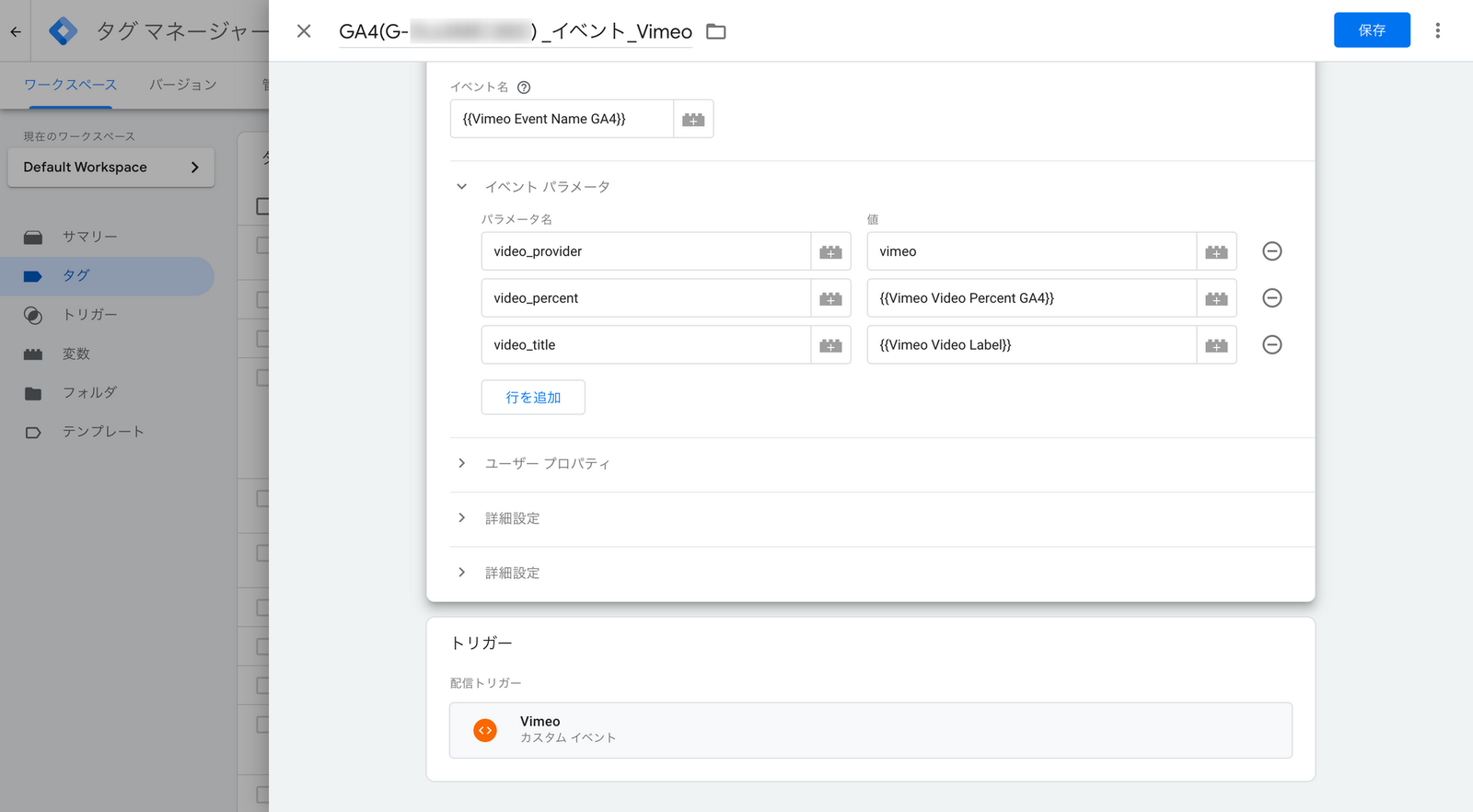Edit the video_title parameter name field

click(645, 345)
